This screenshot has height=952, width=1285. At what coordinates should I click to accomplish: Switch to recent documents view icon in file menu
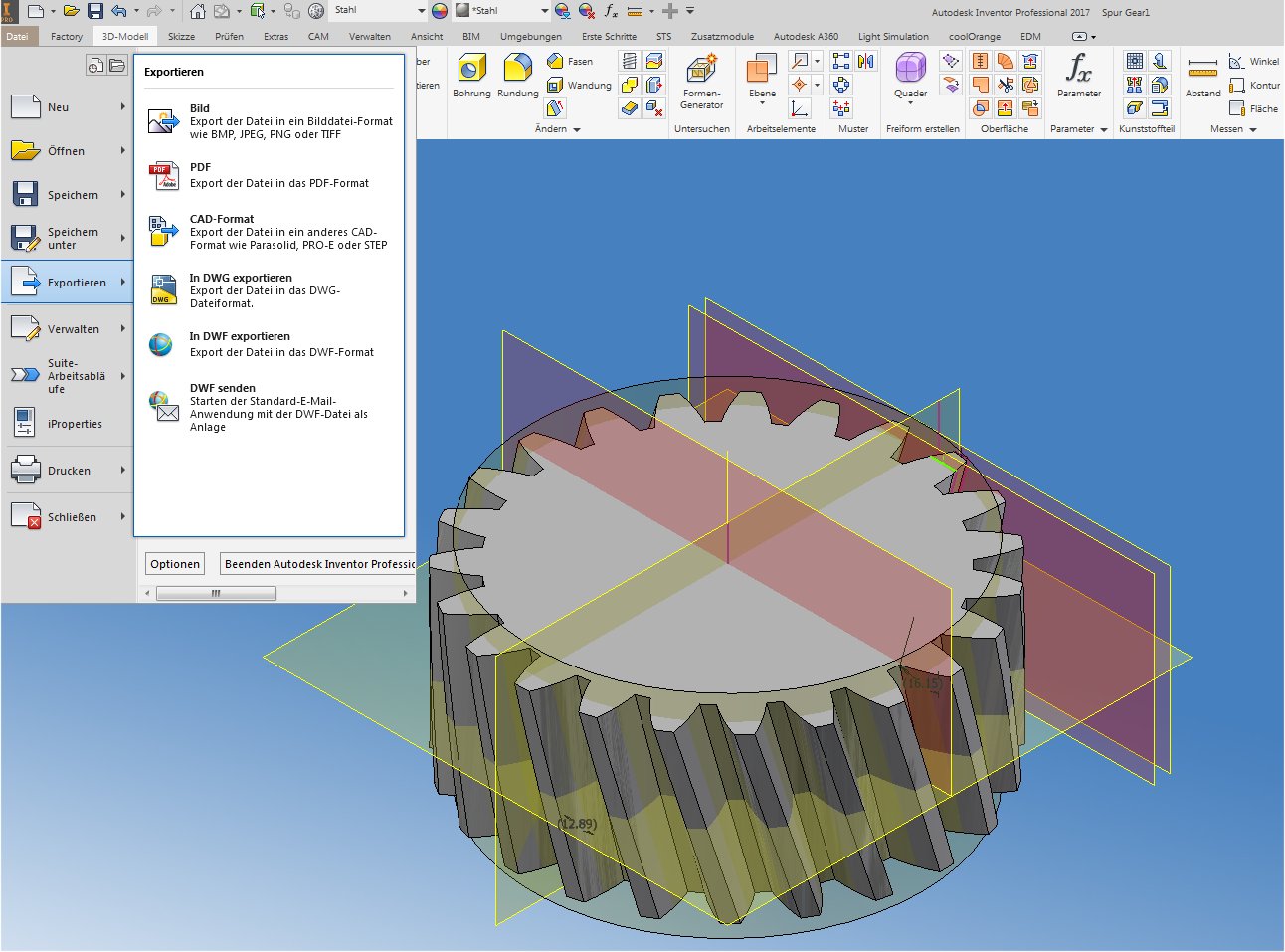pyautogui.click(x=95, y=66)
